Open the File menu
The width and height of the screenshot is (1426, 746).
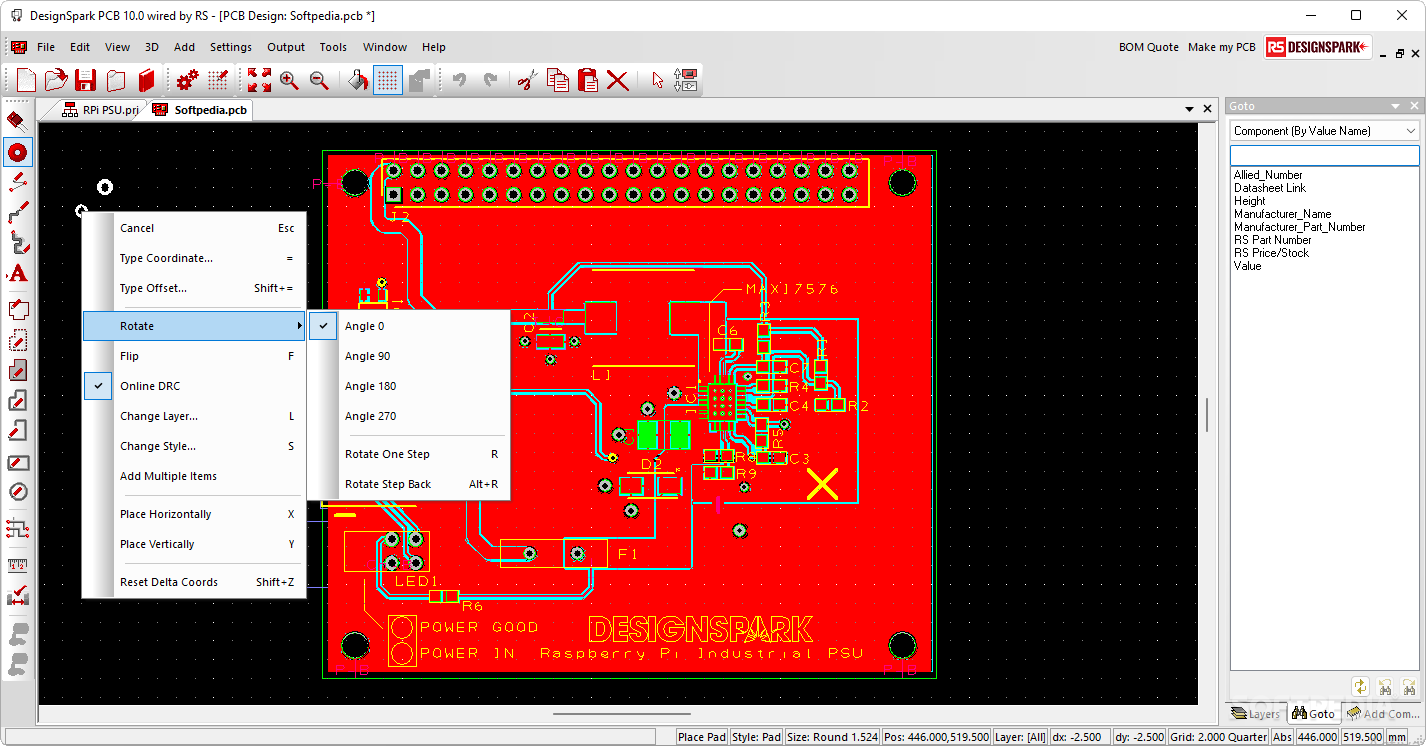click(x=46, y=47)
